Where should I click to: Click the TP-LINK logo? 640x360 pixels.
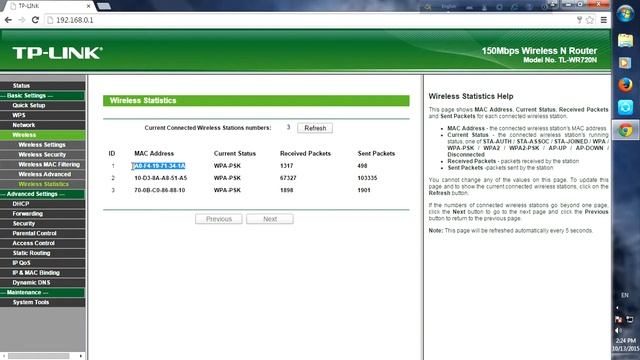[57, 53]
